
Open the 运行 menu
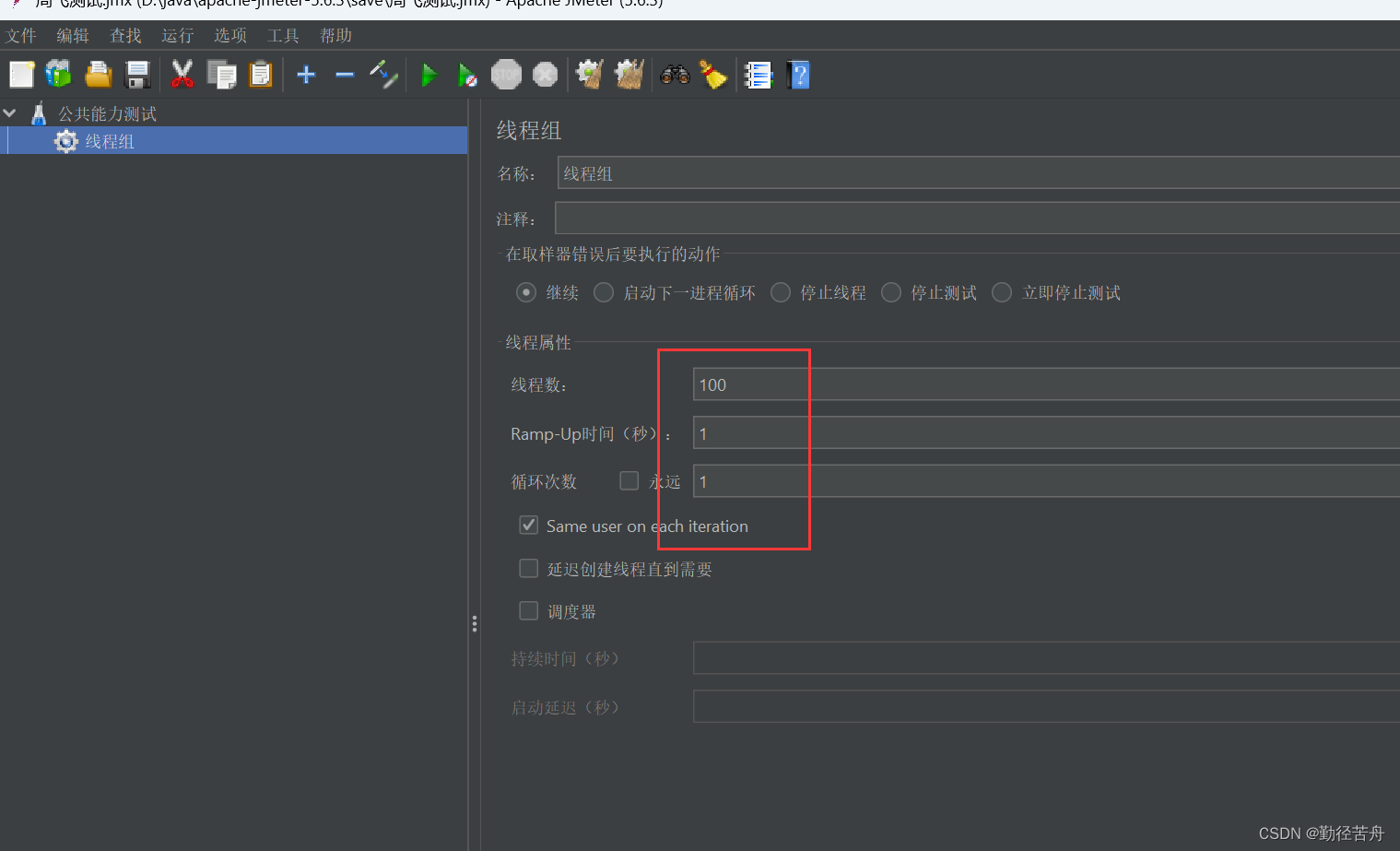pos(176,35)
